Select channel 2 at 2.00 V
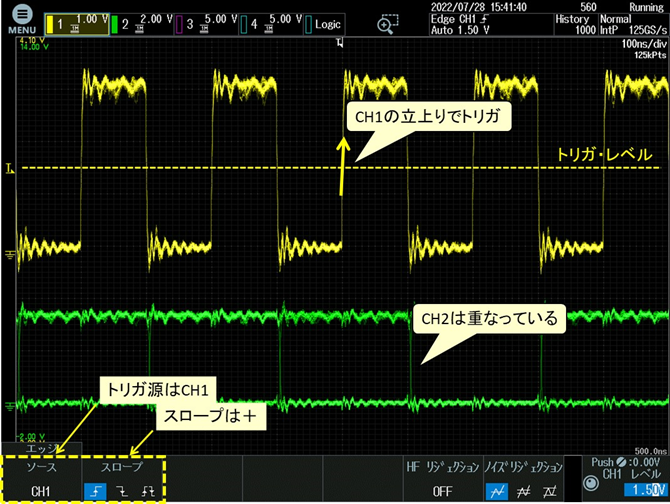 (142, 24)
